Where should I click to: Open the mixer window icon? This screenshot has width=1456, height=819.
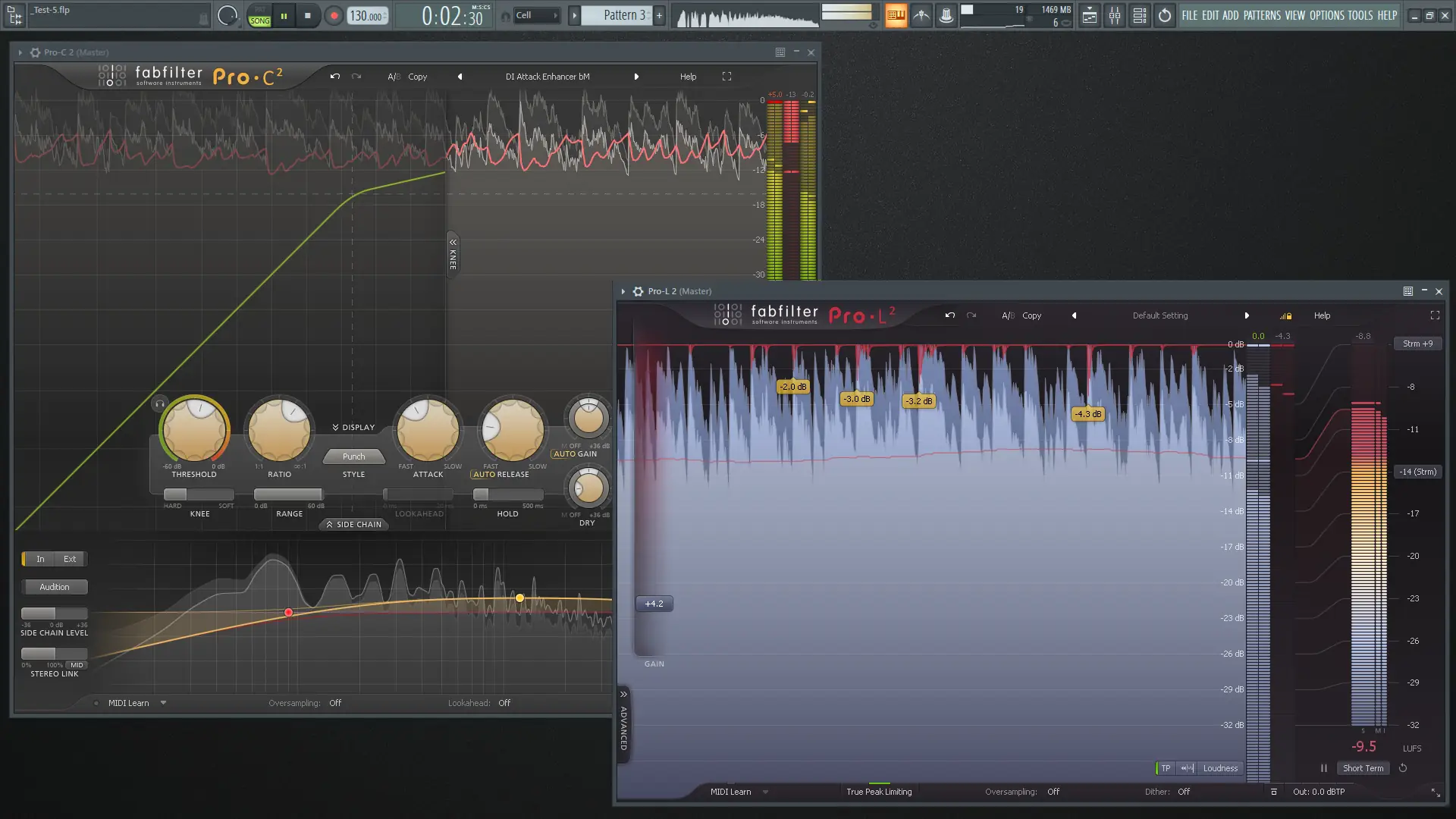1114,15
